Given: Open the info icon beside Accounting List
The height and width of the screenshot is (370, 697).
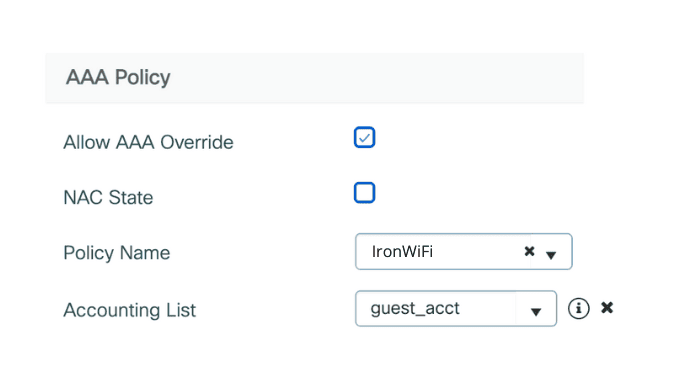Looking at the screenshot, I should coord(578,308).
